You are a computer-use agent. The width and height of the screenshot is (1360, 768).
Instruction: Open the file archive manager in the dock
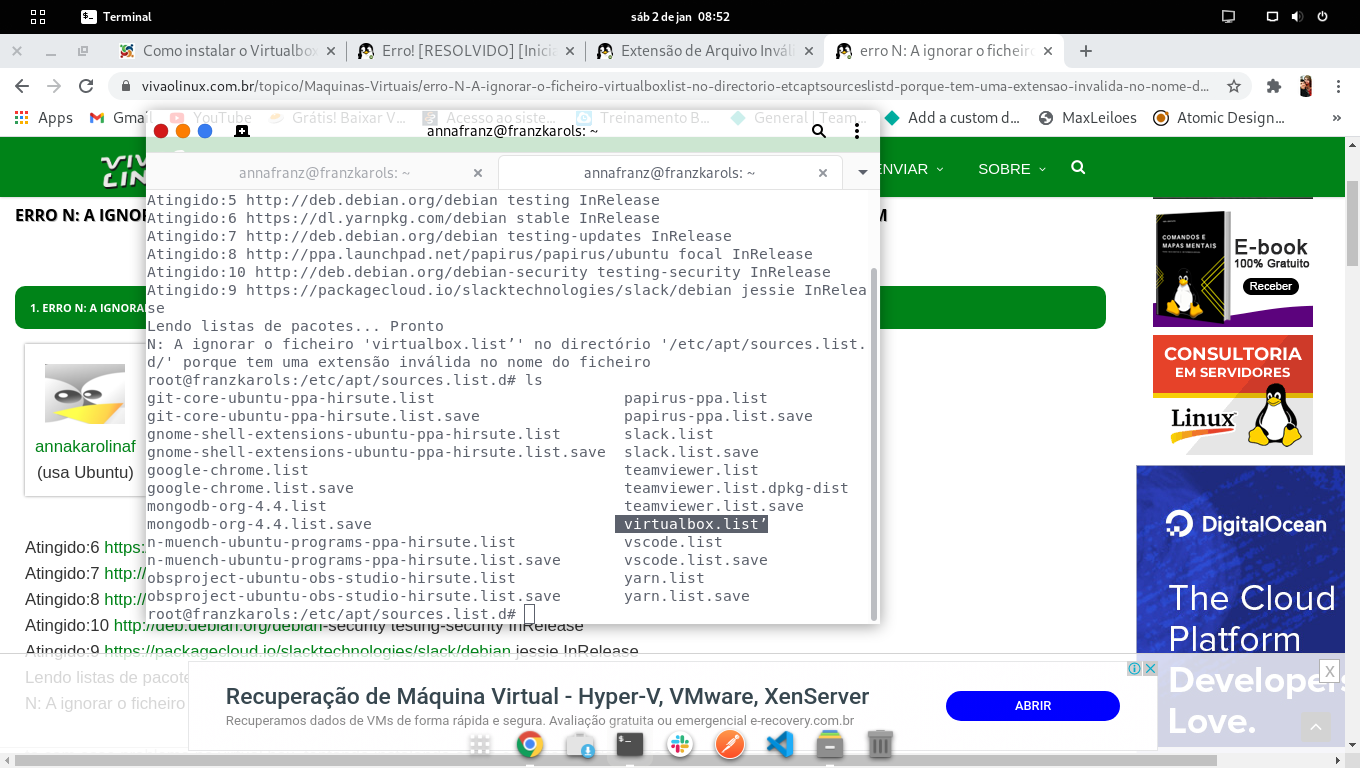tap(830, 744)
